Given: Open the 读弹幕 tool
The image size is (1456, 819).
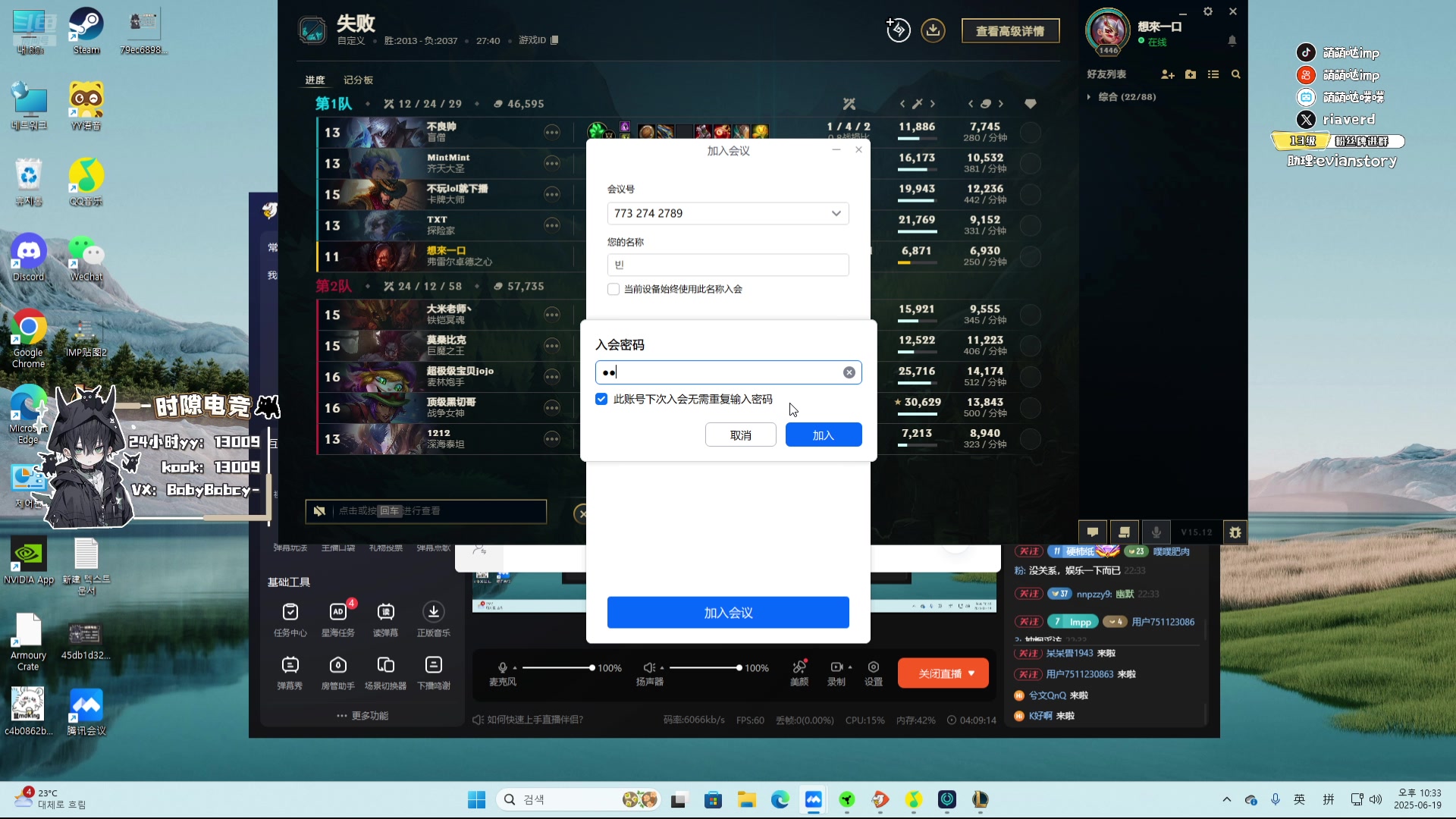Looking at the screenshot, I should 385,619.
